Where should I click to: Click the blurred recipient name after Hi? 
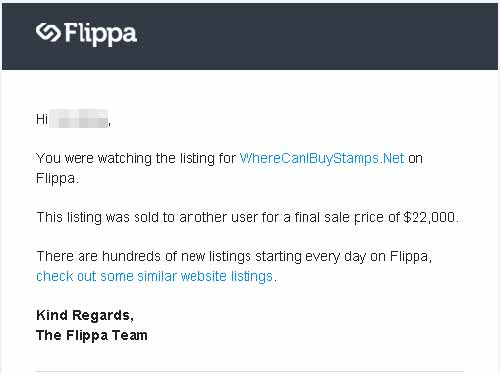click(79, 119)
